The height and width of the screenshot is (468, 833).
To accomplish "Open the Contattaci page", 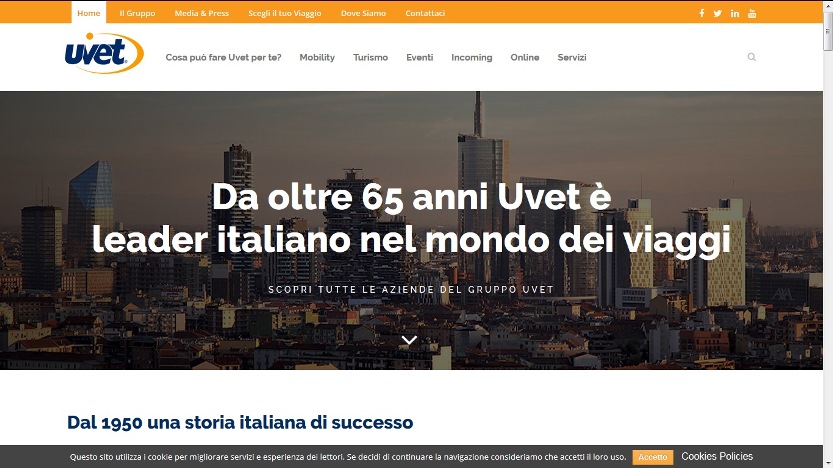I will (425, 13).
